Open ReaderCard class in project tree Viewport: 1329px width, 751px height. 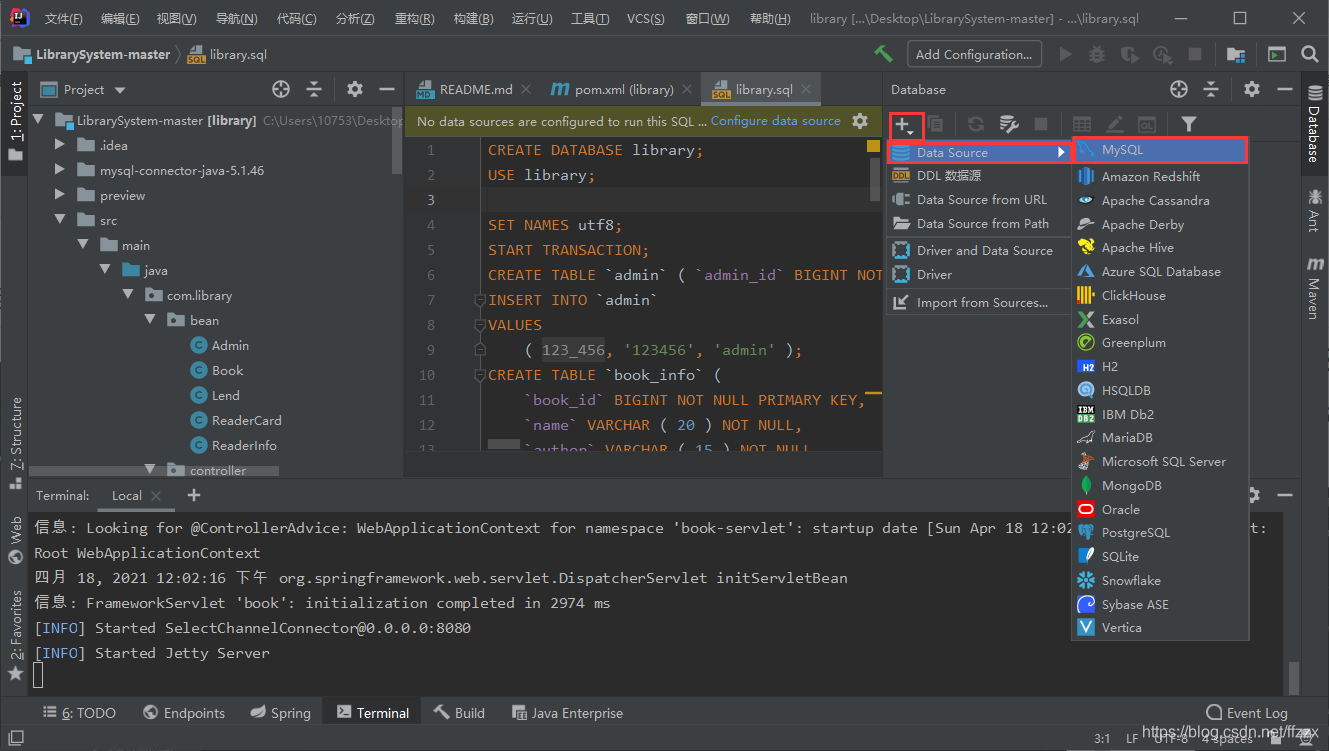235,420
